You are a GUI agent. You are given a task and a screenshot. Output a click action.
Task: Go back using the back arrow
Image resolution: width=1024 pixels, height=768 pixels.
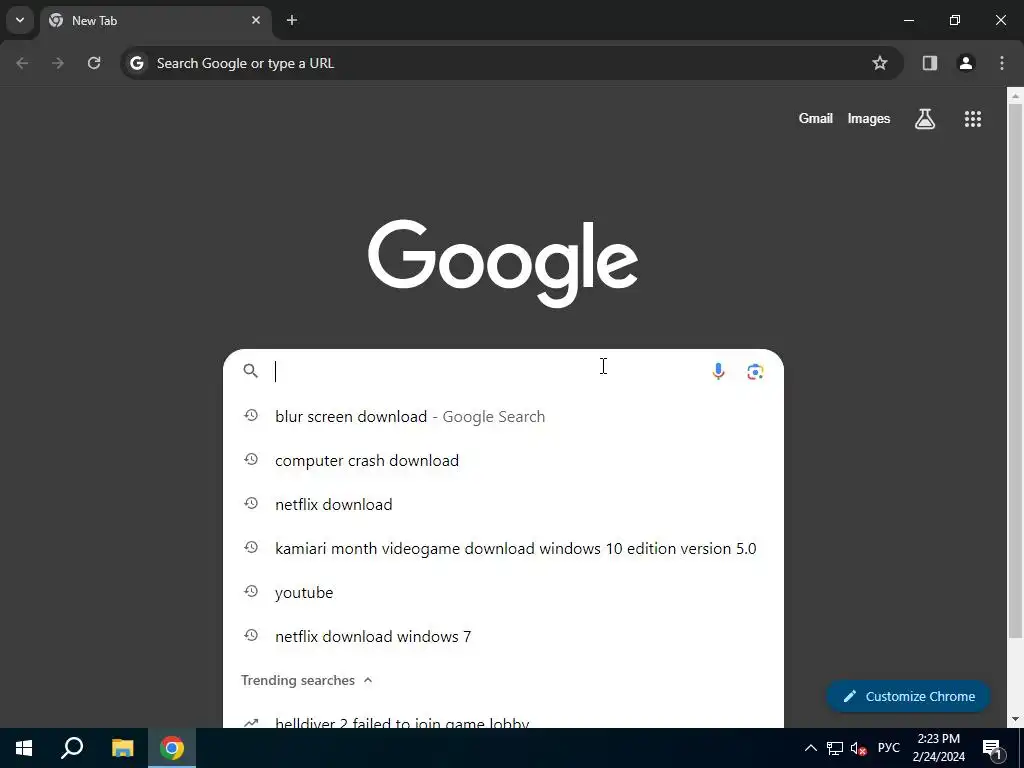click(x=22, y=63)
